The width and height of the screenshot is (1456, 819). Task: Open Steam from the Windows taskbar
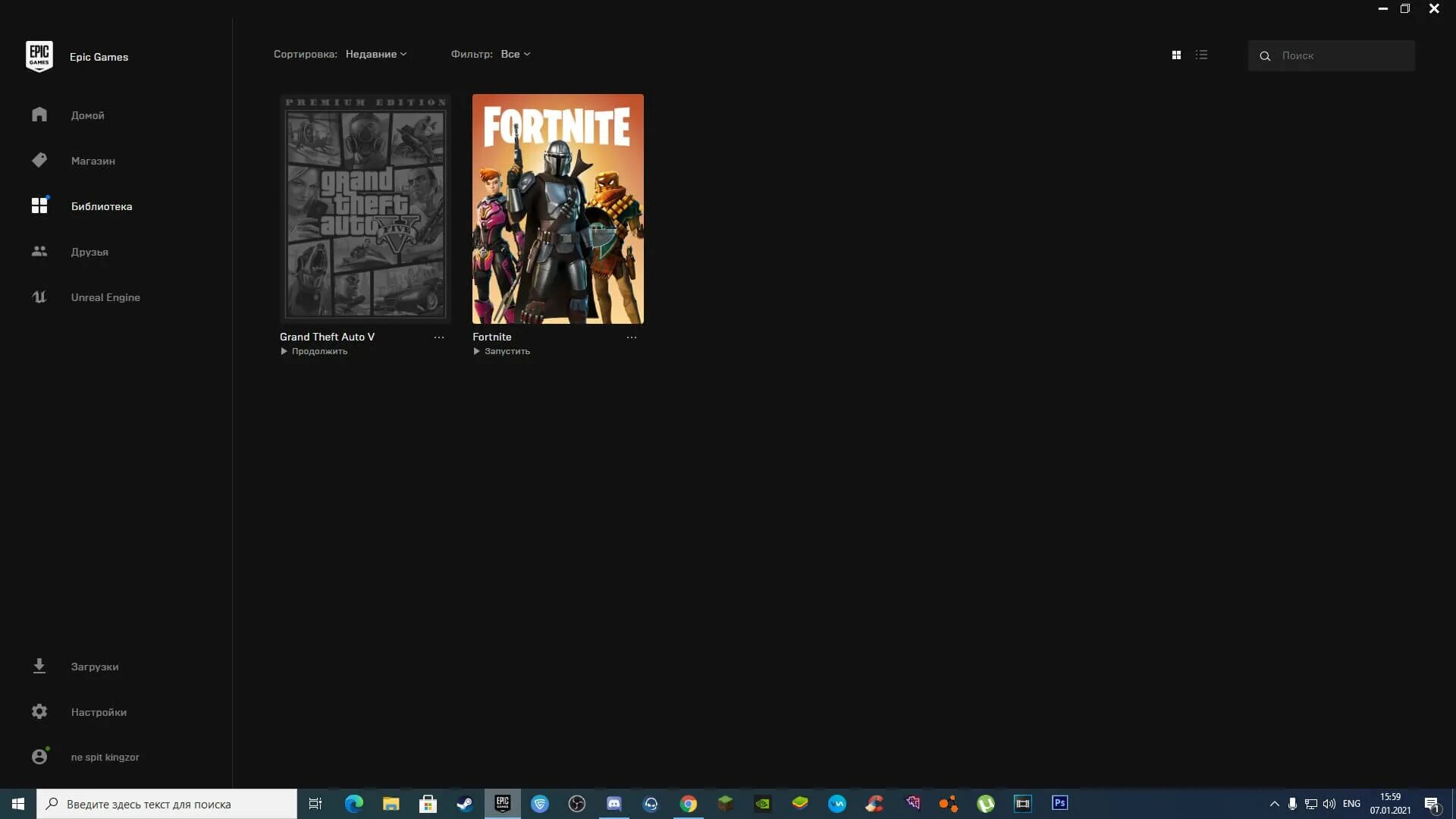(465, 804)
